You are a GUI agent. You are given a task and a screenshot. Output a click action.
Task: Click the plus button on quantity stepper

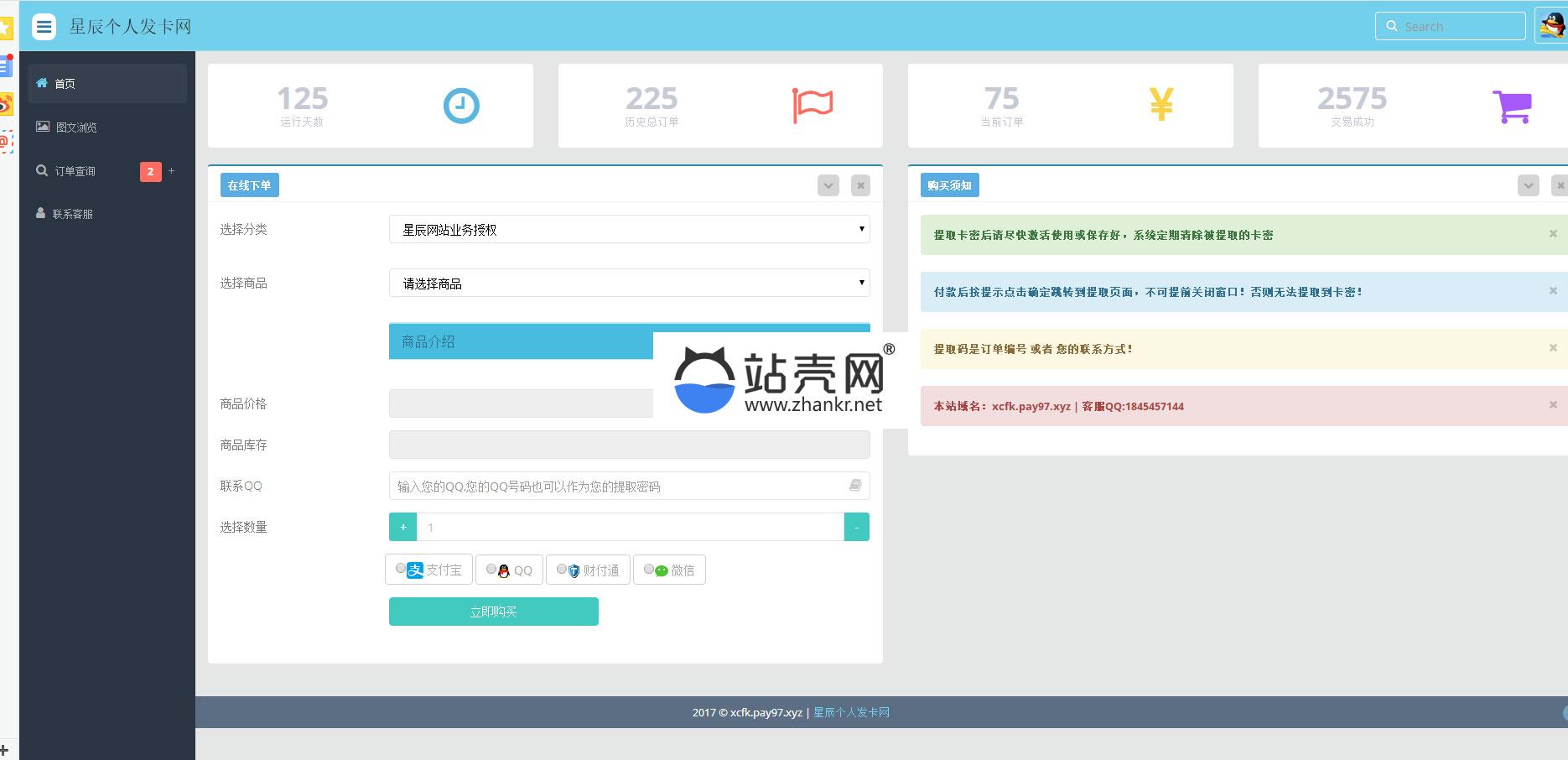(x=402, y=527)
